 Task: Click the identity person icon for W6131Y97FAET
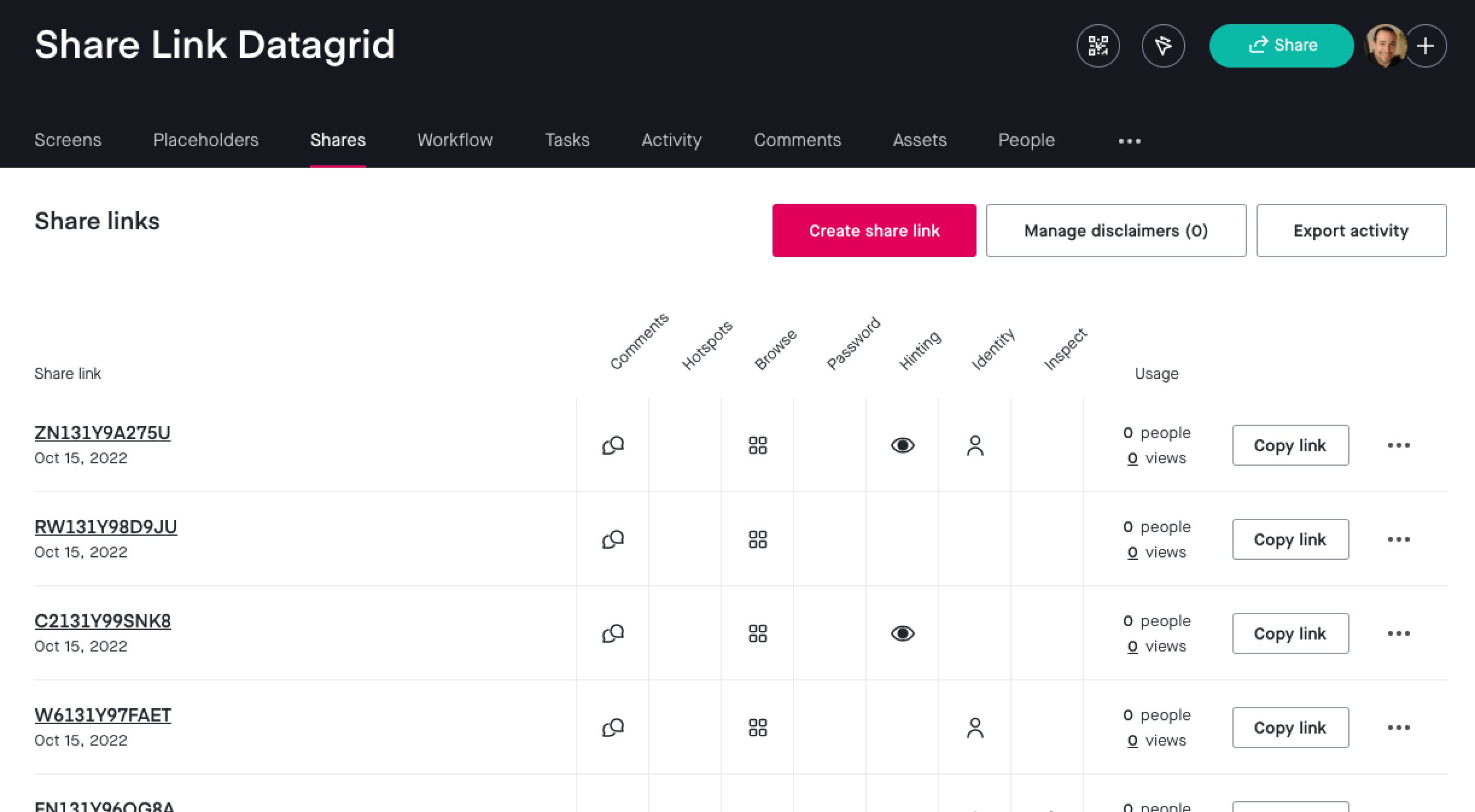coord(975,728)
